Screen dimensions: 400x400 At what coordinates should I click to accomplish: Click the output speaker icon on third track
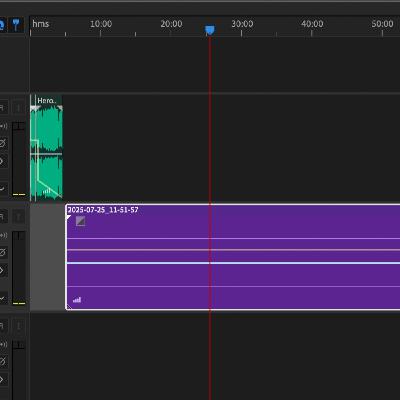coord(3,344)
